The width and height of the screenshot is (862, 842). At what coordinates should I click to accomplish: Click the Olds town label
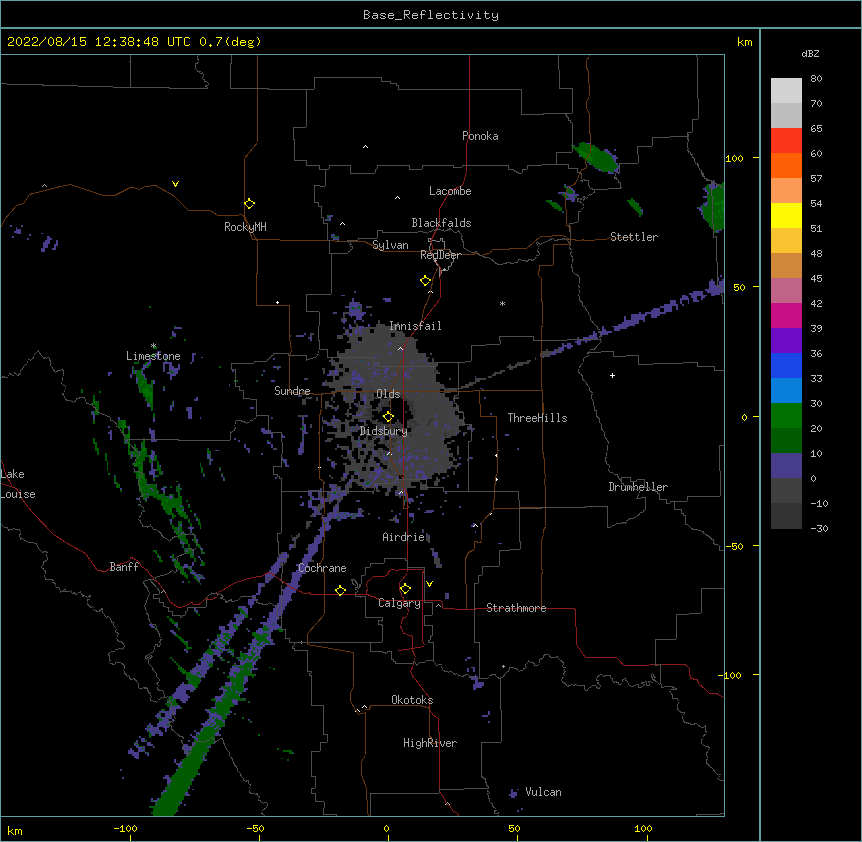pos(388,394)
